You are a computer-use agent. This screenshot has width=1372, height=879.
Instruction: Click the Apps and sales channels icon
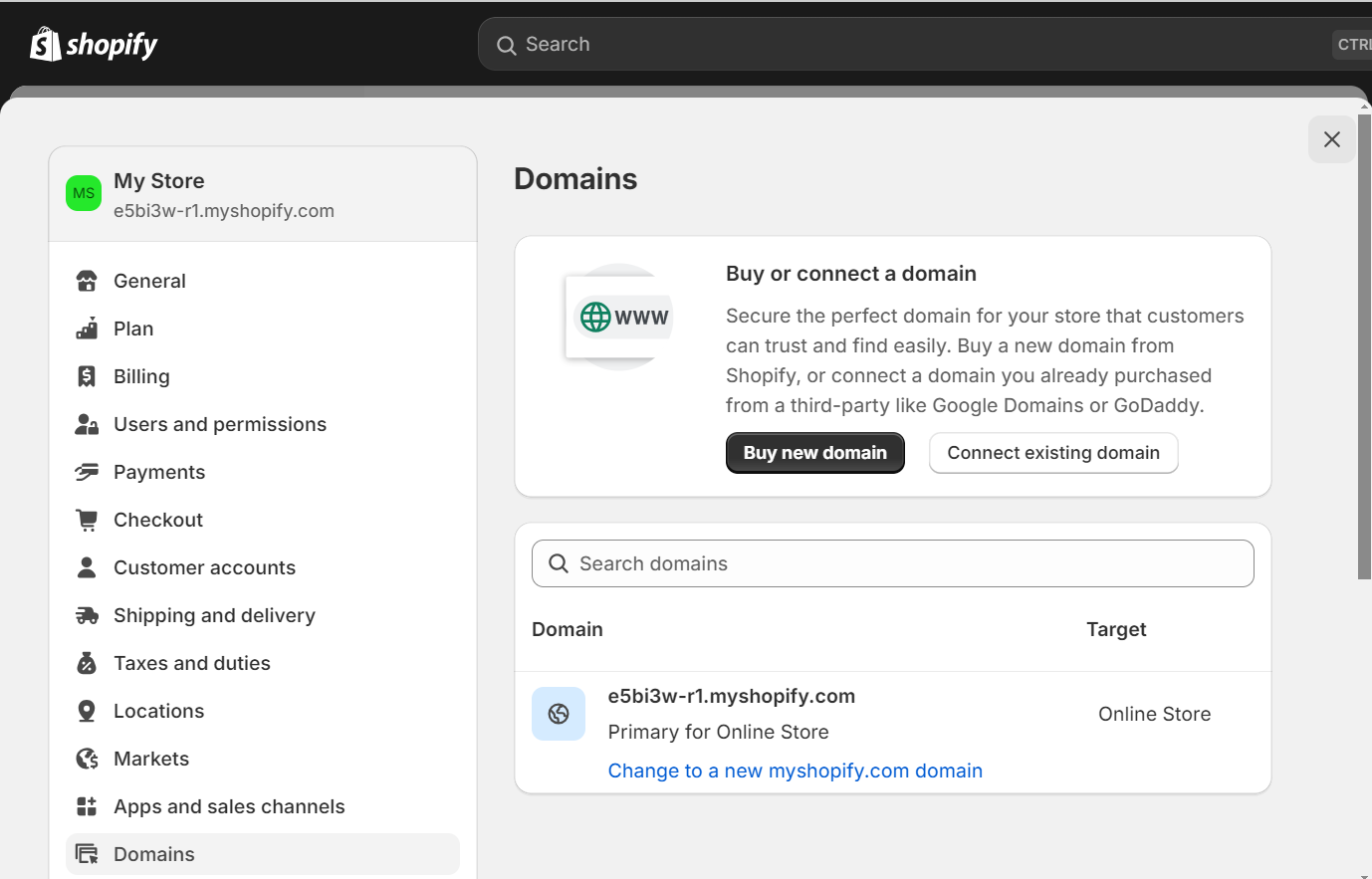point(87,806)
